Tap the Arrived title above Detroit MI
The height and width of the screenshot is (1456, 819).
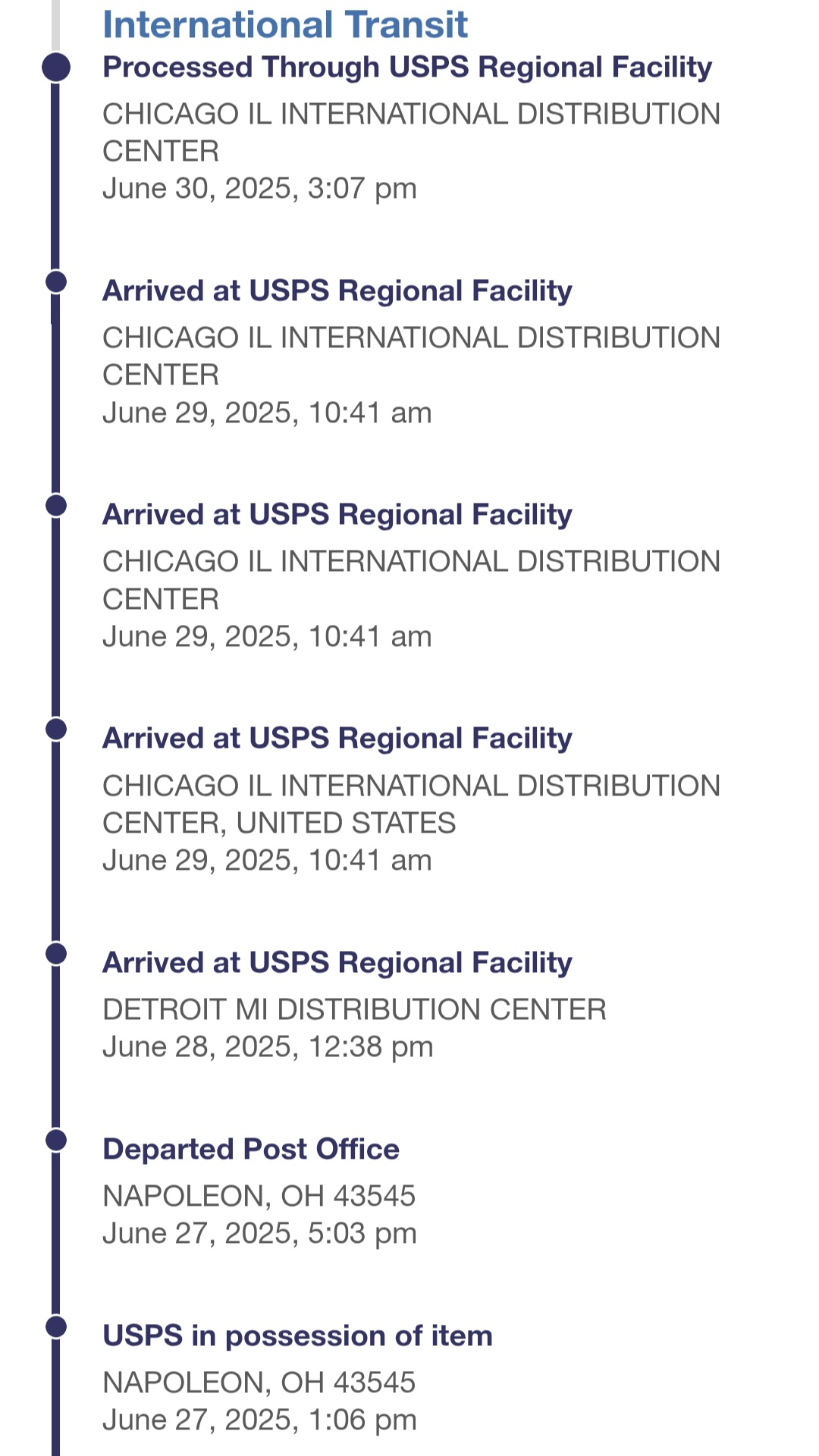[337, 962]
